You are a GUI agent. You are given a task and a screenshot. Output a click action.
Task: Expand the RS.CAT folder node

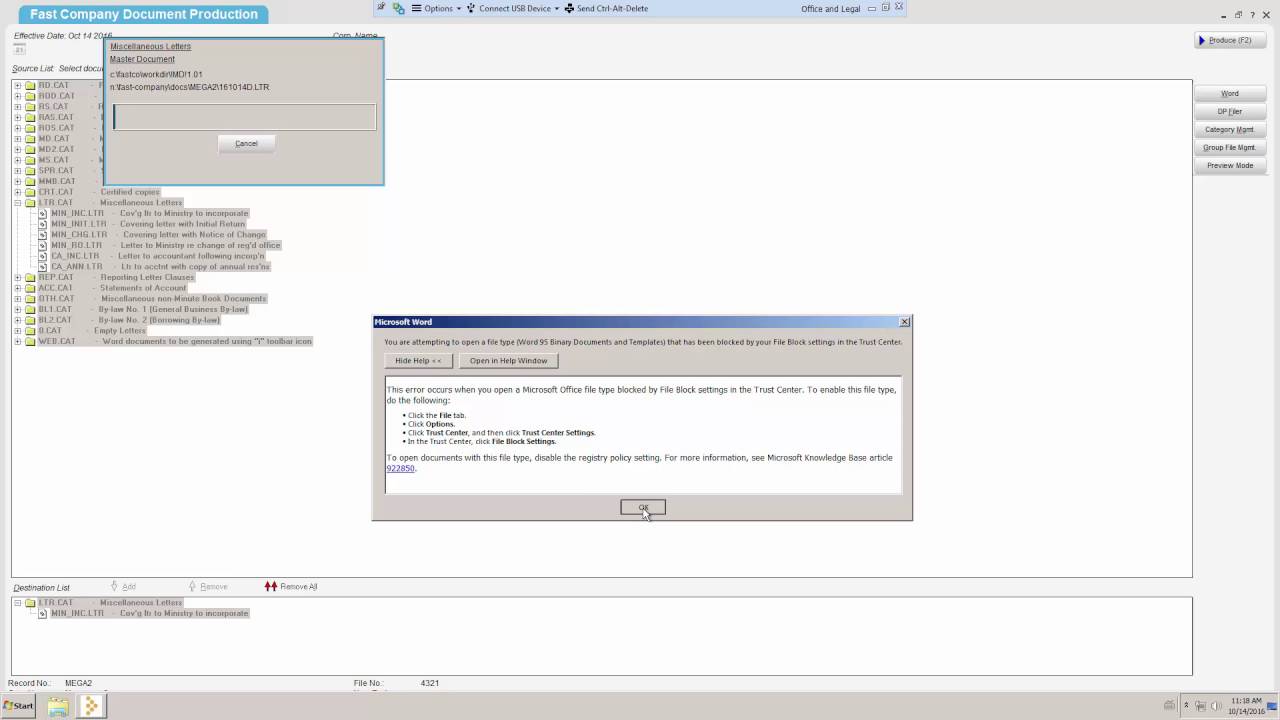click(x=17, y=107)
